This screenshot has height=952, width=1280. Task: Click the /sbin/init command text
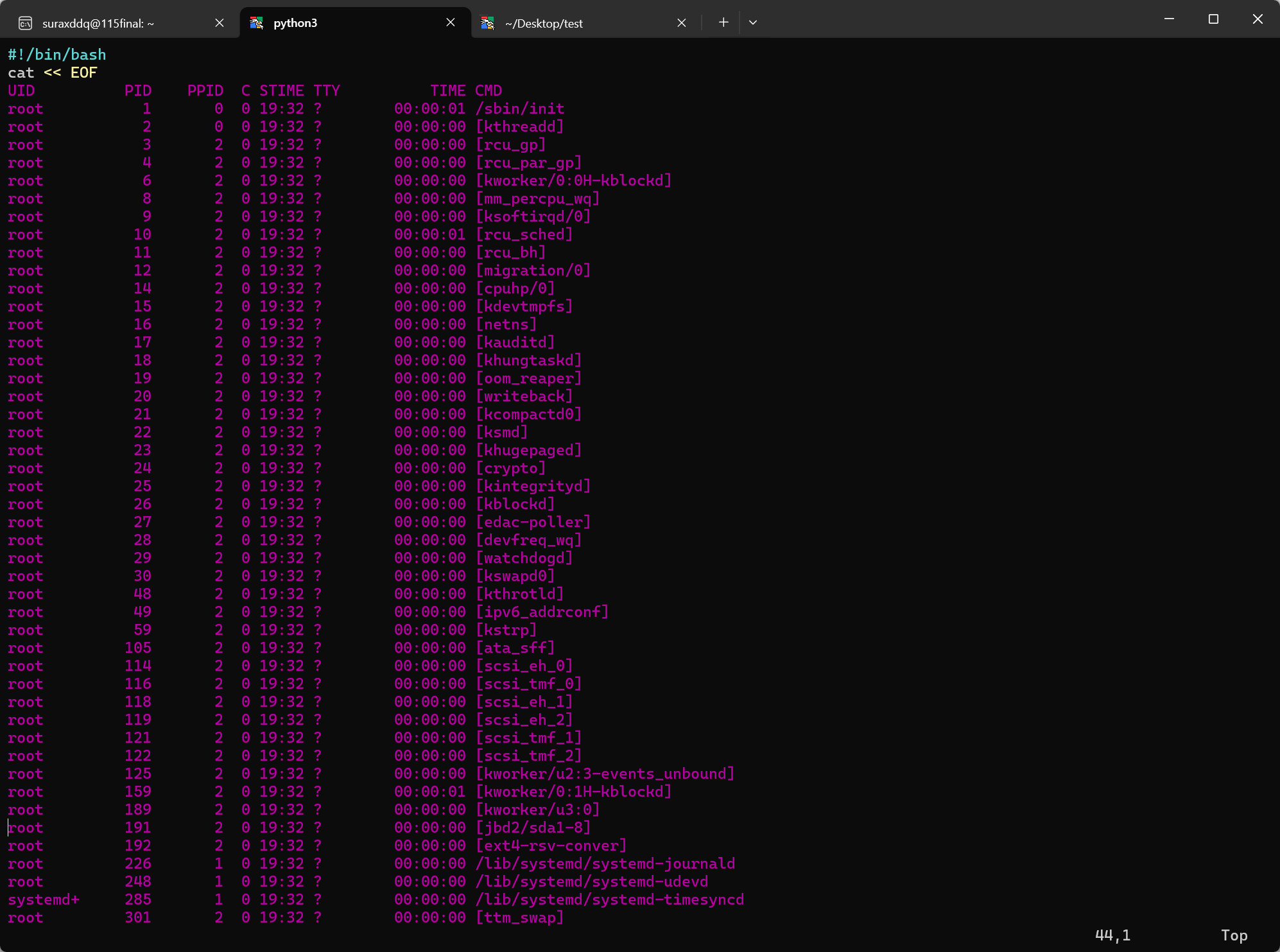point(520,108)
